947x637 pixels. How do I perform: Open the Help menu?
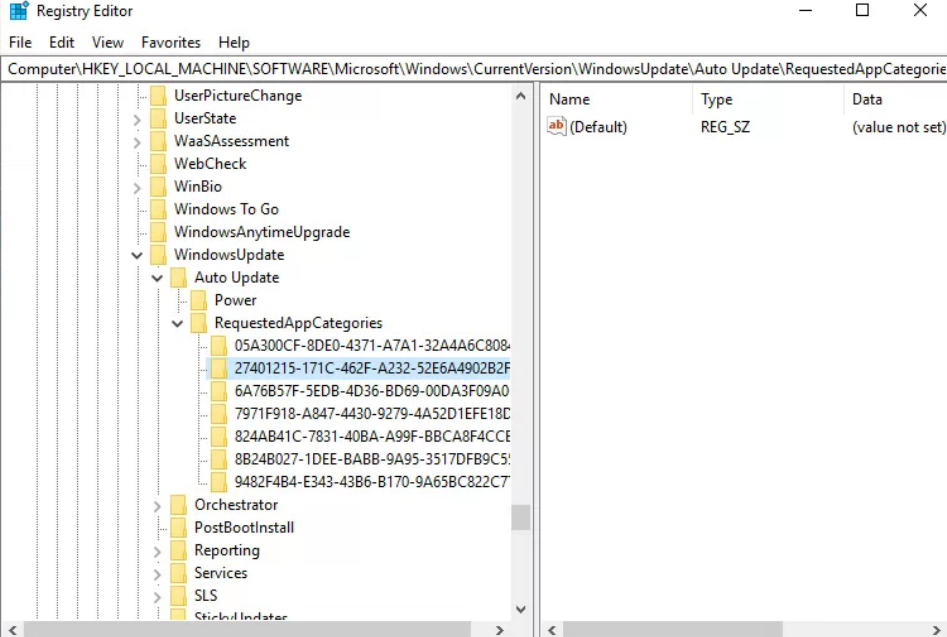pos(234,42)
